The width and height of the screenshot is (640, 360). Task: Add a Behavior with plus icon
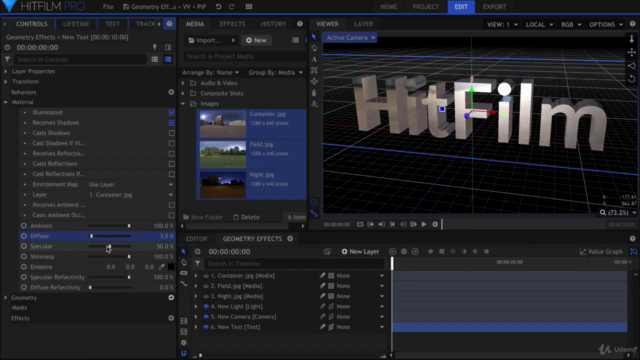tap(171, 92)
